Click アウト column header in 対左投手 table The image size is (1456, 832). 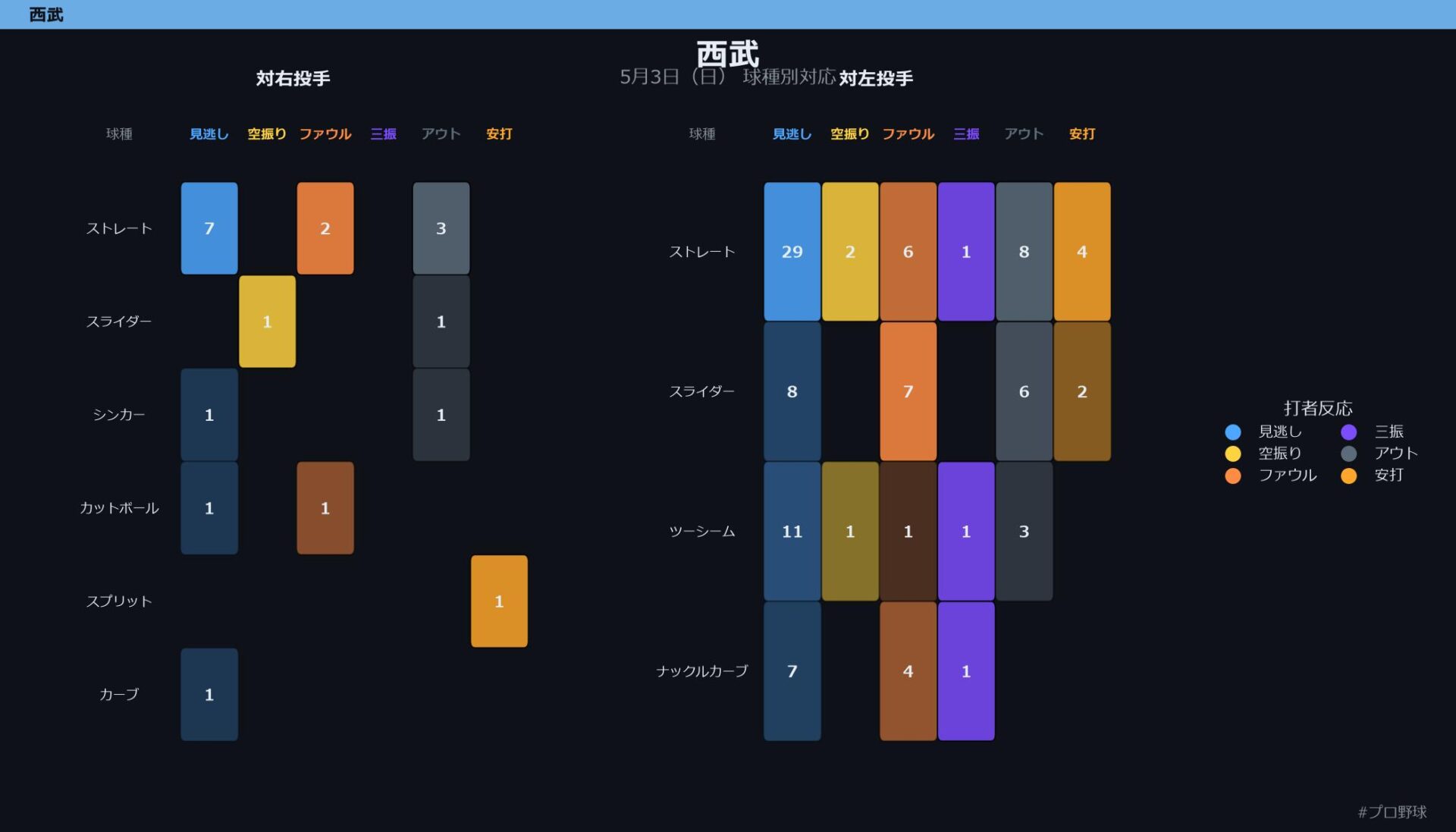tap(1025, 134)
